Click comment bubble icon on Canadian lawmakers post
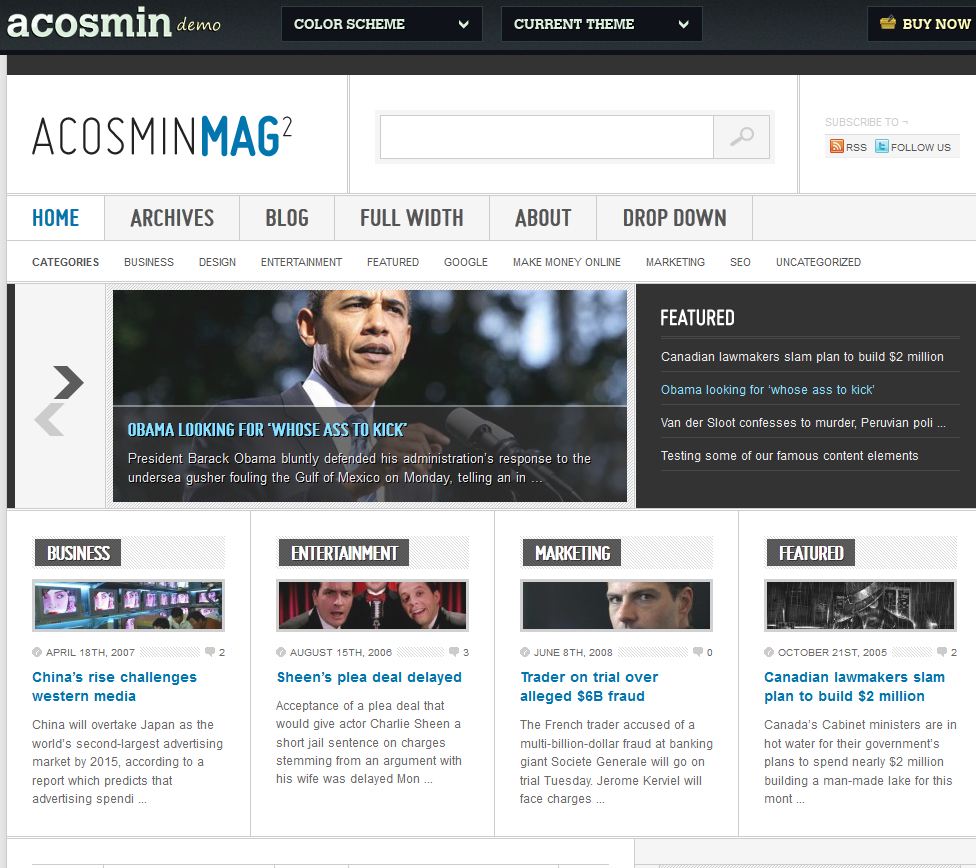Viewport: 976px width, 868px height. [x=942, y=652]
